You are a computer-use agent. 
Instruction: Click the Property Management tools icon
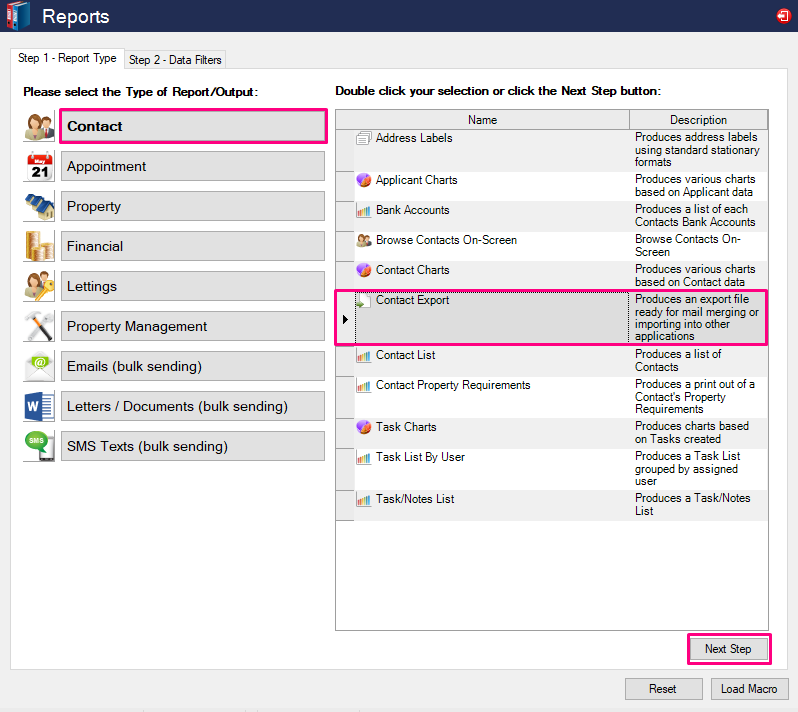tap(40, 327)
